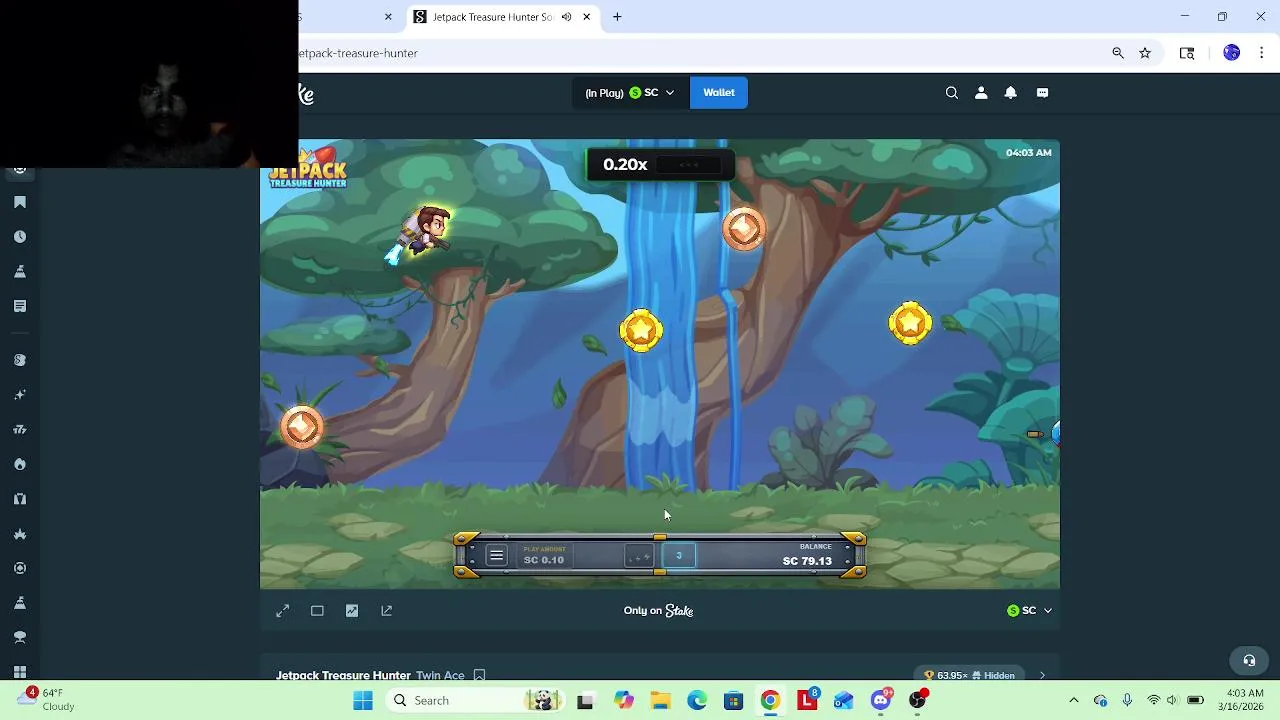The height and width of the screenshot is (720, 1280).
Task: Expand the SC currency selector below game
Action: [x=1029, y=610]
